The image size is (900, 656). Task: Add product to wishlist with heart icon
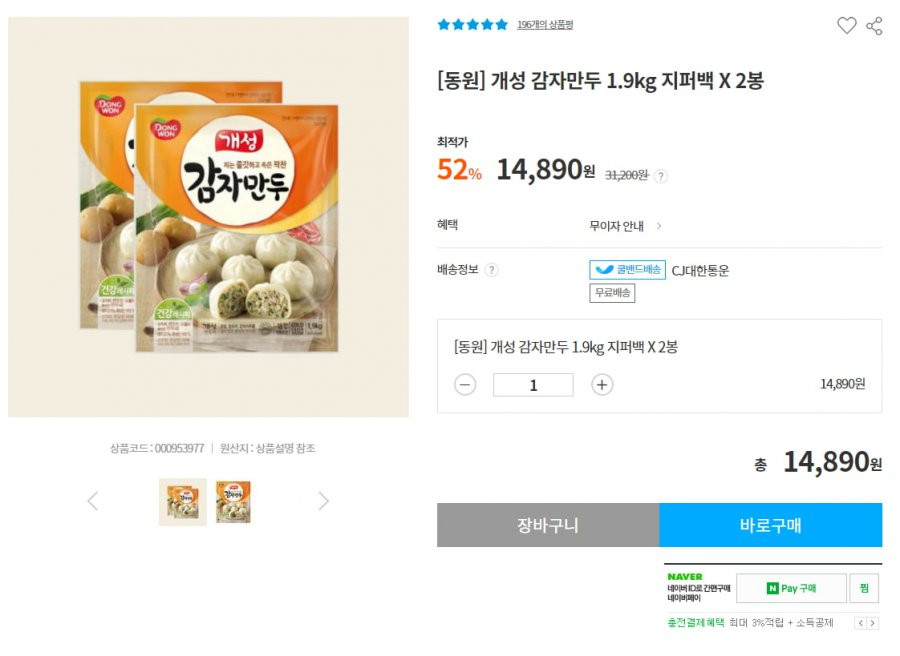click(x=847, y=25)
